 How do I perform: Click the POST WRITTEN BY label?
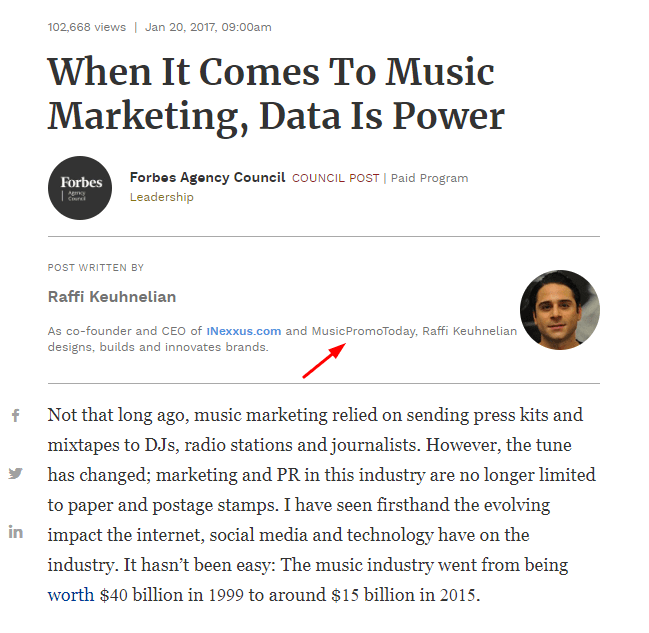(x=96, y=267)
